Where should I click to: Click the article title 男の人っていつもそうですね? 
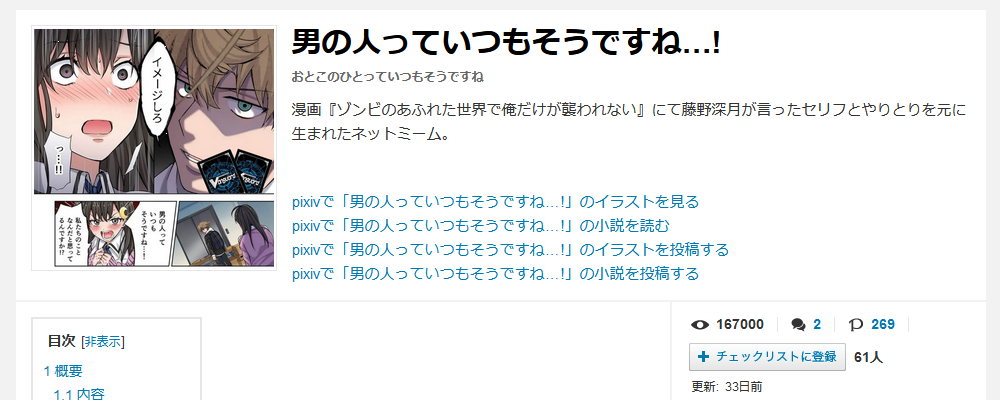[506, 43]
